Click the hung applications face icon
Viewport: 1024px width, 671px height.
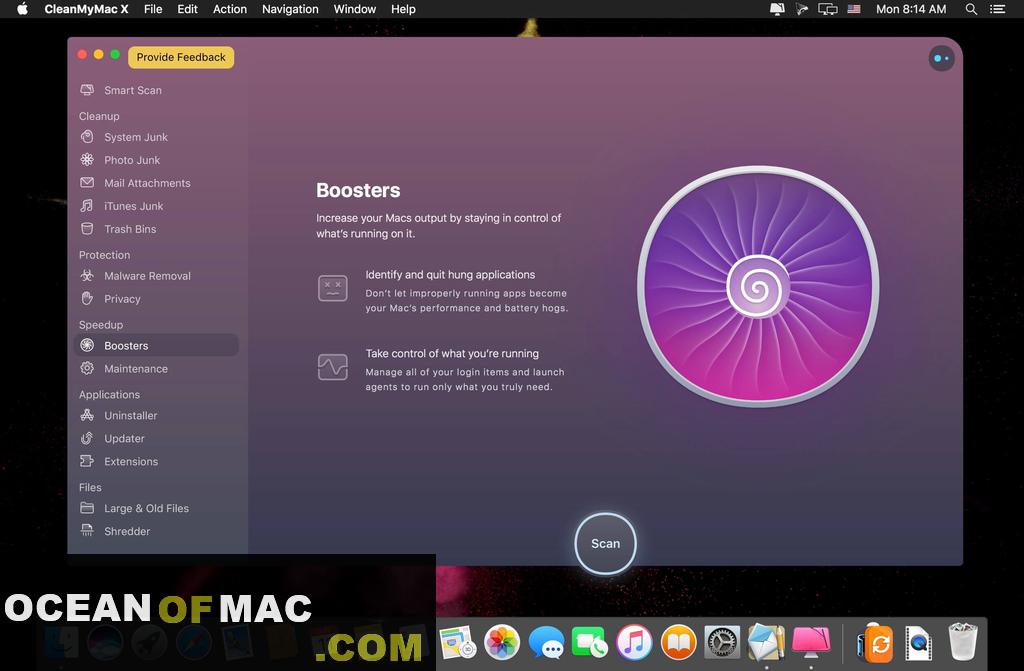tap(332, 288)
